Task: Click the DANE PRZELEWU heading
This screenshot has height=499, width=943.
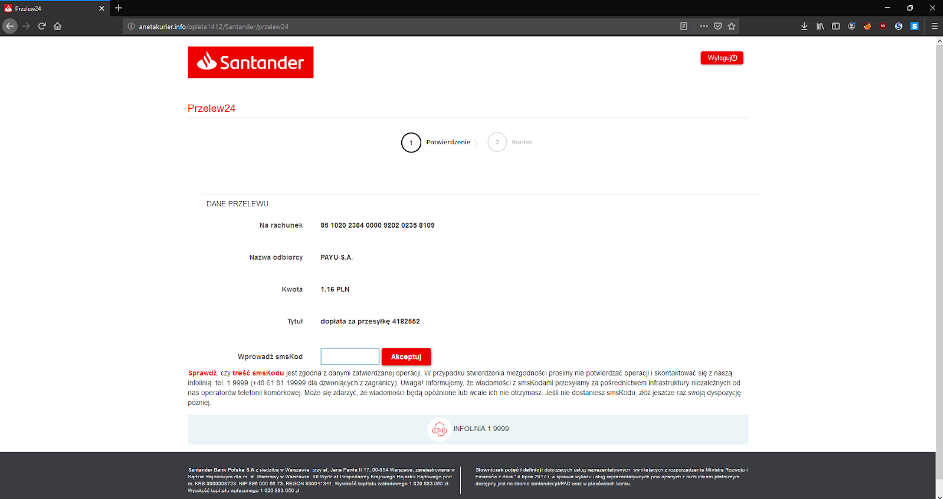Action: (237, 204)
